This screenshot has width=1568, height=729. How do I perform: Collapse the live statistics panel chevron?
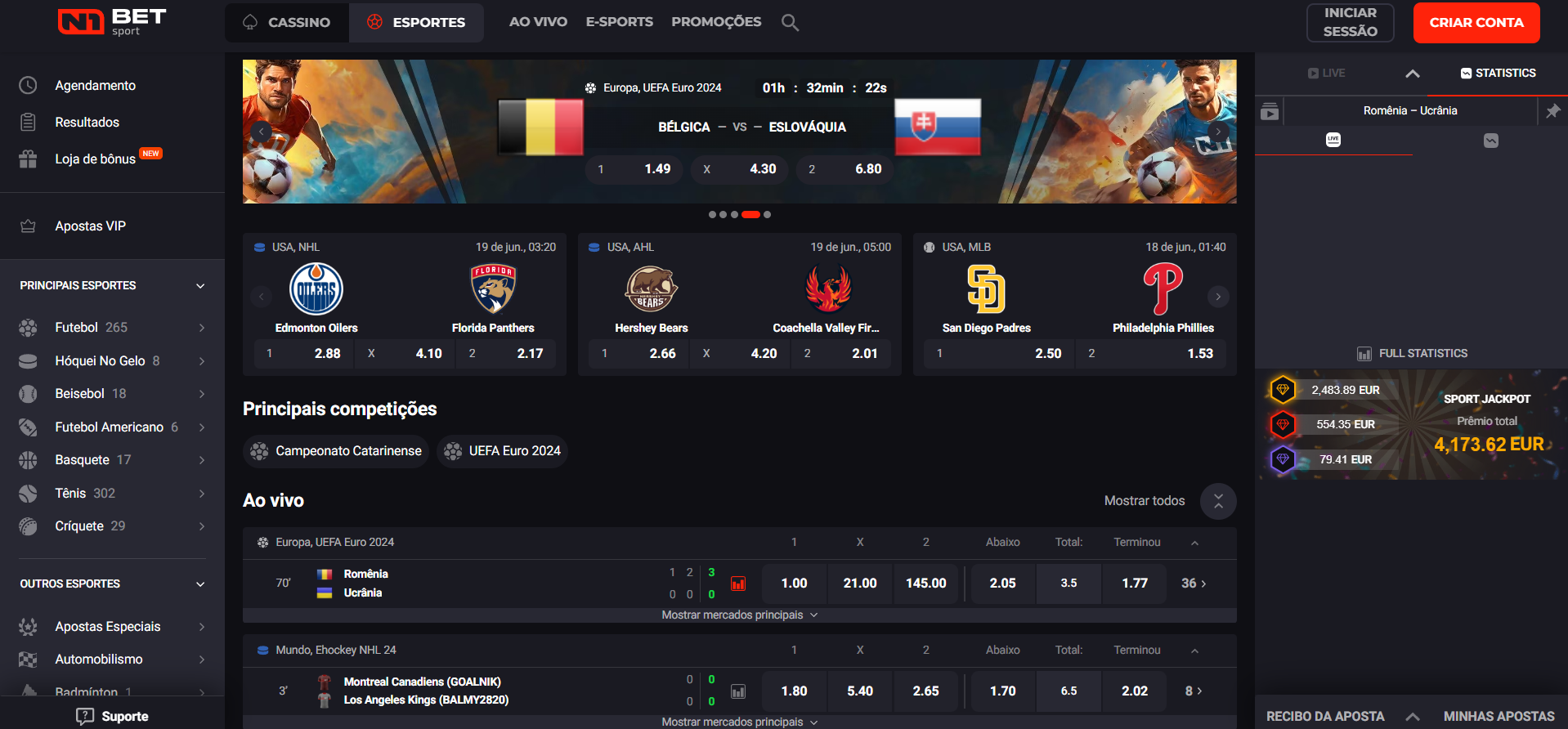tap(1413, 73)
